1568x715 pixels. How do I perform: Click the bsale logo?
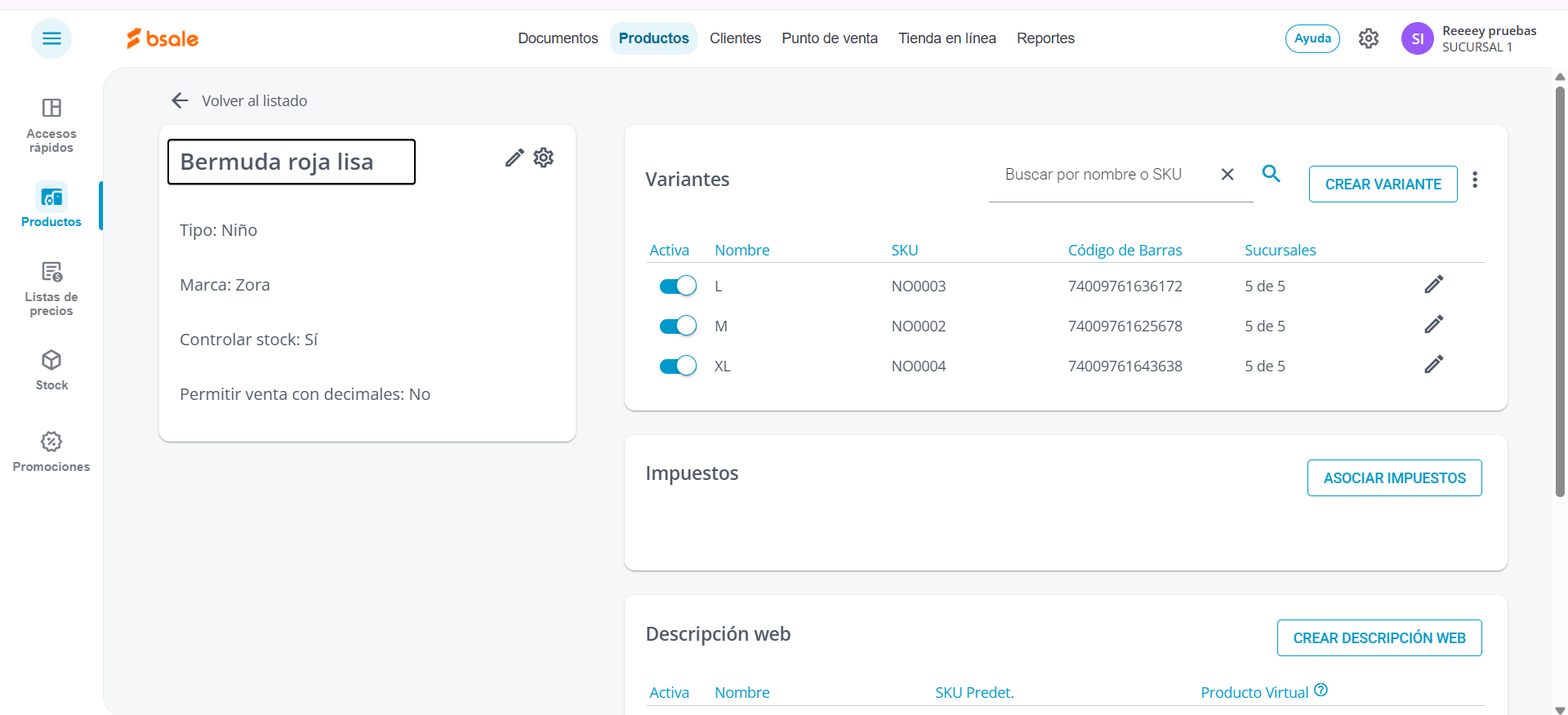pyautogui.click(x=163, y=38)
